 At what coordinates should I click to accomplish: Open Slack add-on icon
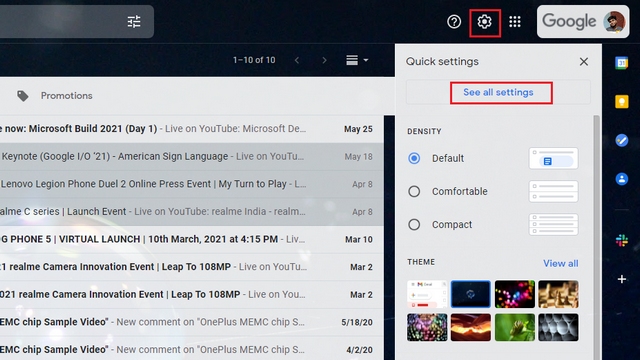622,240
